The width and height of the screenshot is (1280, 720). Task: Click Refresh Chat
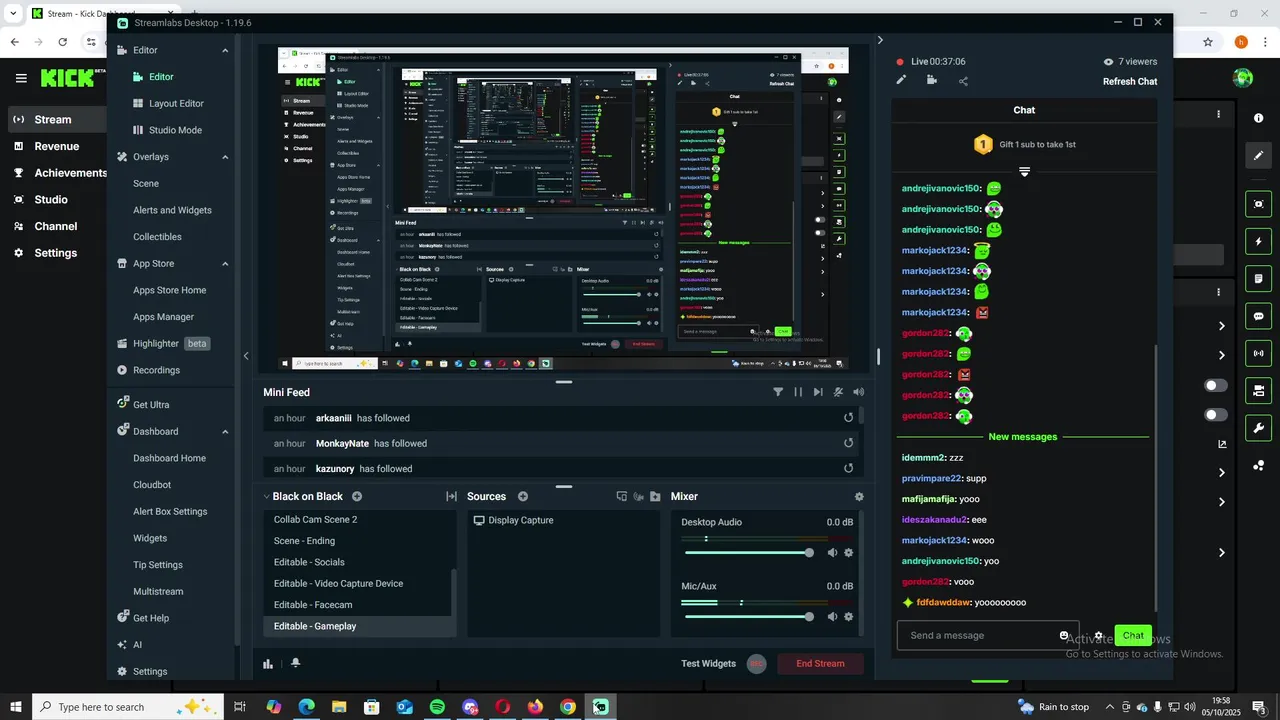1130,82
